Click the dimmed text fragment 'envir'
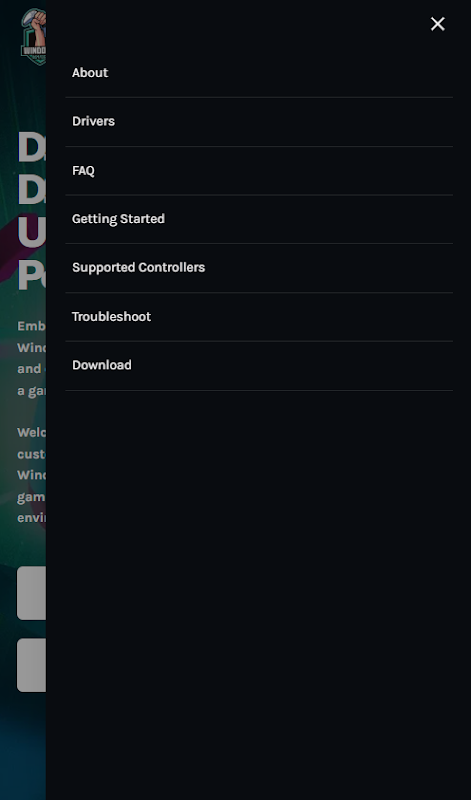471x800 pixels. pyautogui.click(x=32, y=517)
